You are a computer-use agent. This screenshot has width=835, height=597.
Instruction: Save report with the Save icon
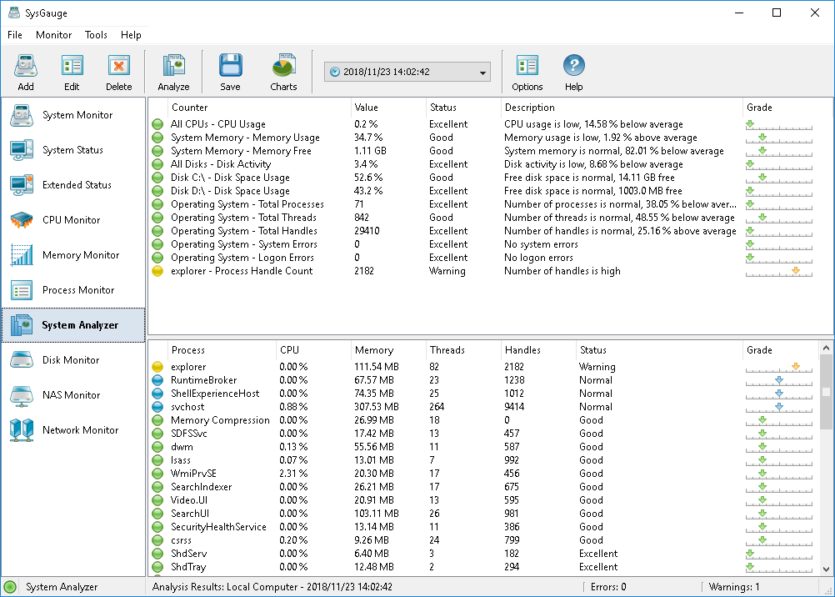point(231,67)
